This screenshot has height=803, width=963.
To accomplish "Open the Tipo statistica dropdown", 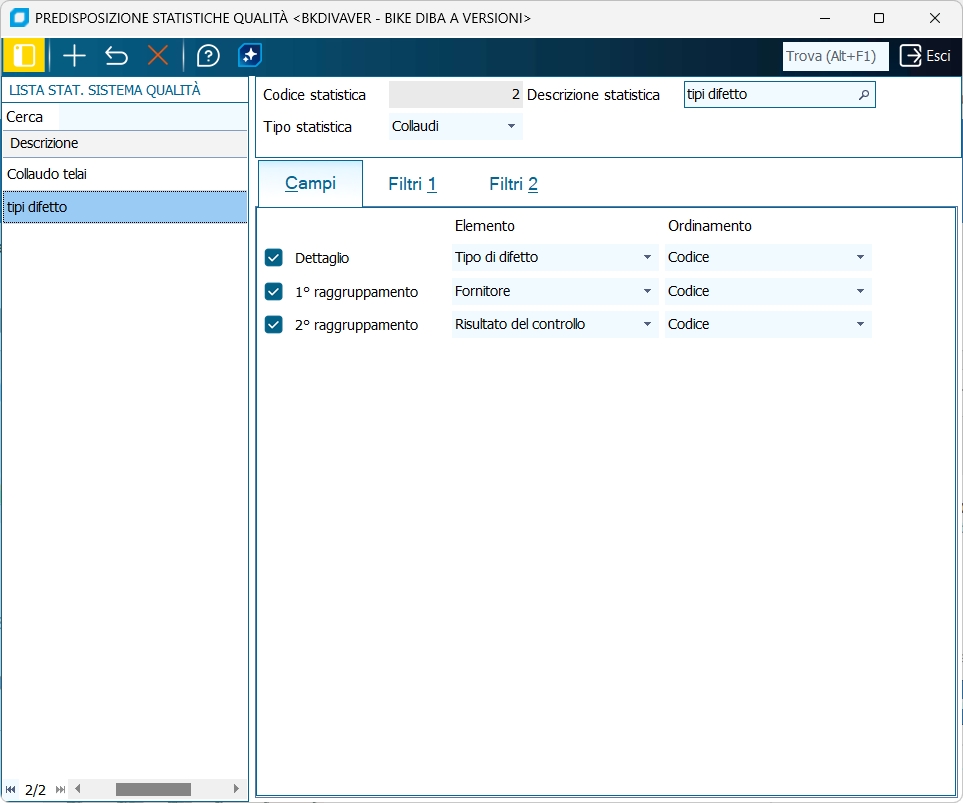I will [511, 127].
